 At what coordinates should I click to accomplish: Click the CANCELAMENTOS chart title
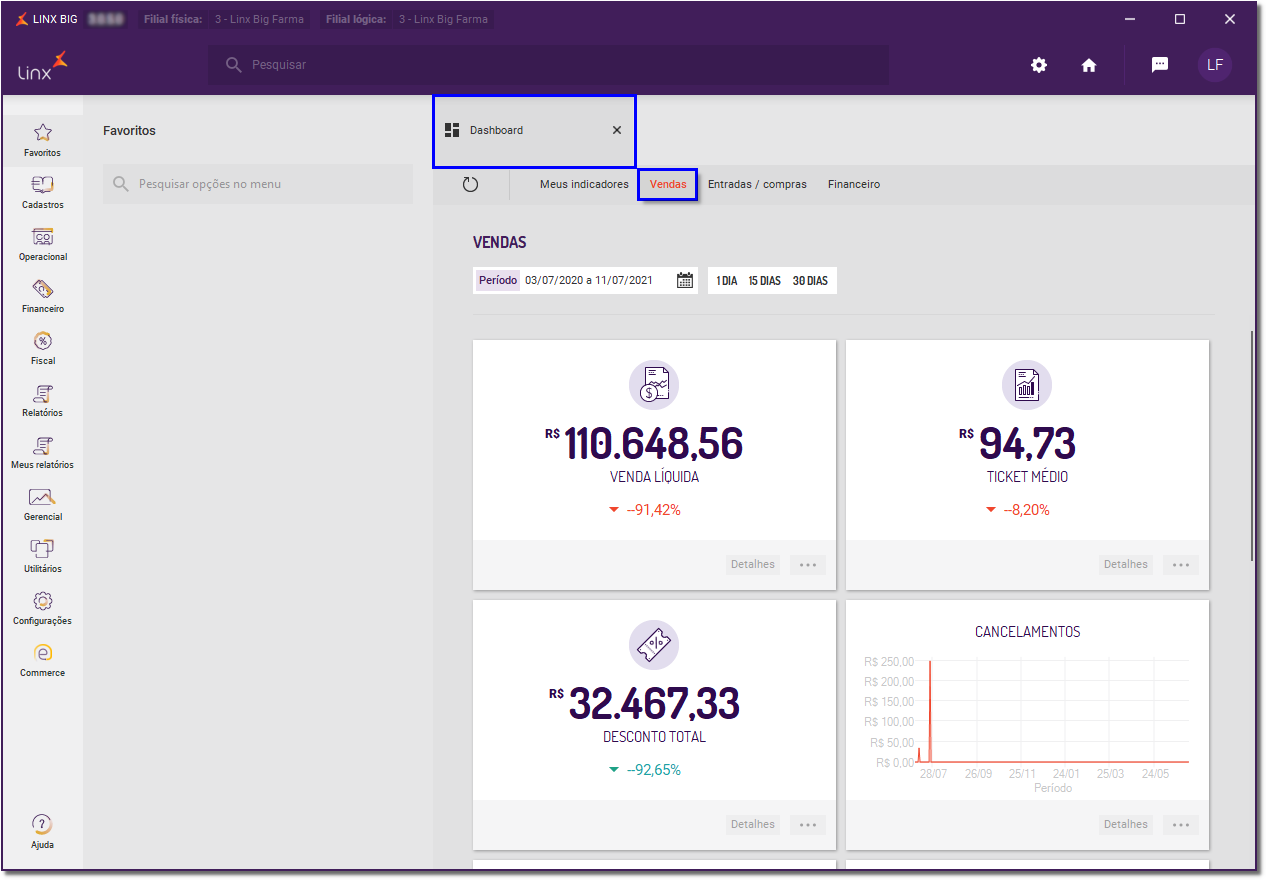pyautogui.click(x=1027, y=632)
